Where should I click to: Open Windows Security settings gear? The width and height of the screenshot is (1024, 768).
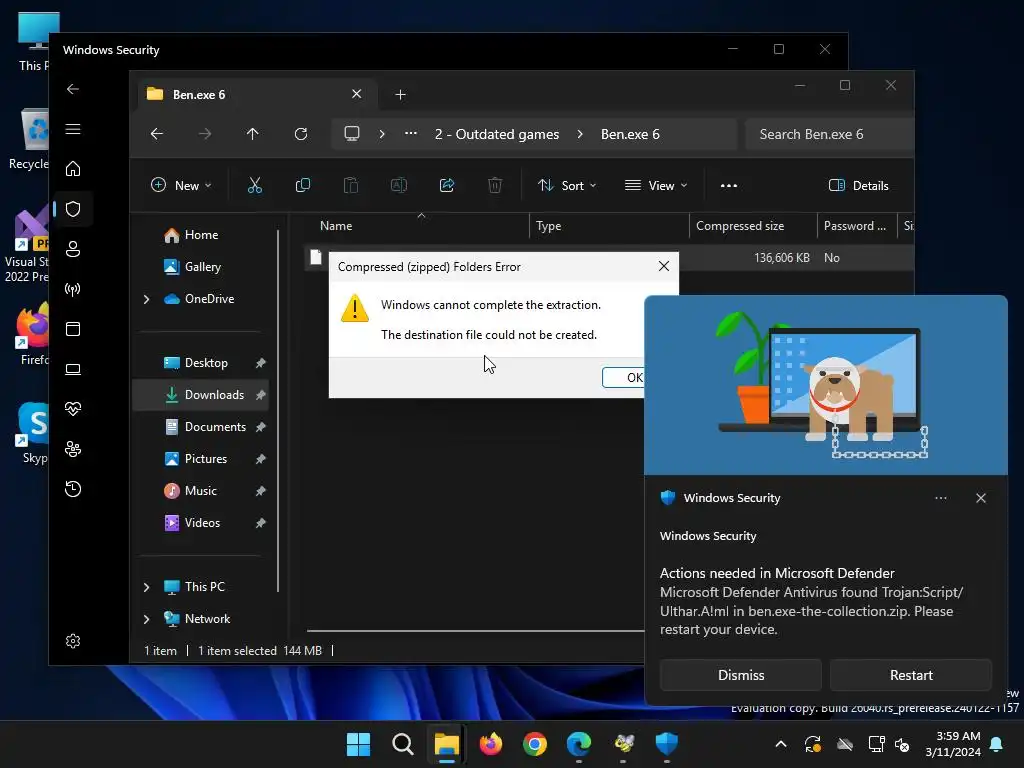(x=73, y=641)
